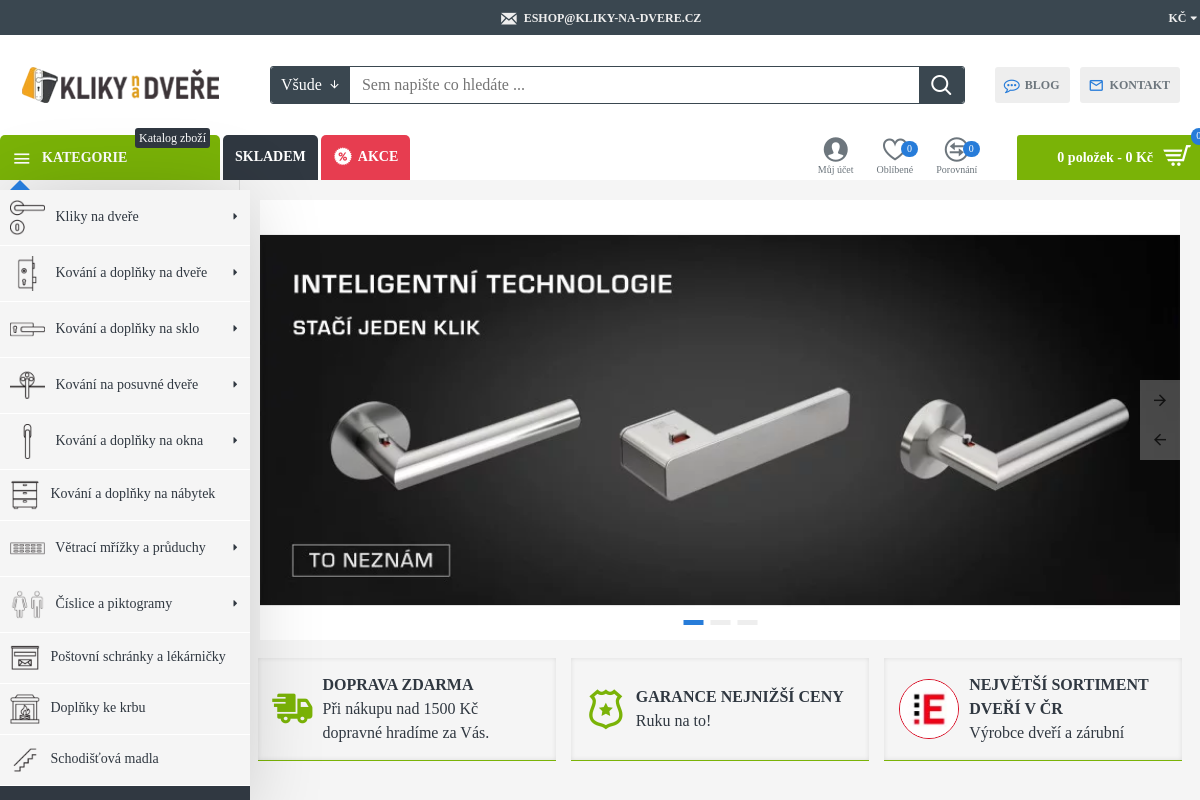Click the Inteligentní technologie banner image
Viewport: 1200px width, 800px height.
click(x=720, y=420)
